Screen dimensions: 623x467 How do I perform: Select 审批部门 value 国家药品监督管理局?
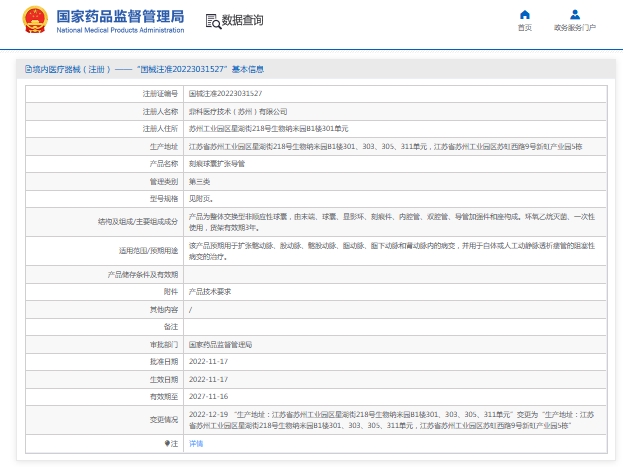(220, 345)
